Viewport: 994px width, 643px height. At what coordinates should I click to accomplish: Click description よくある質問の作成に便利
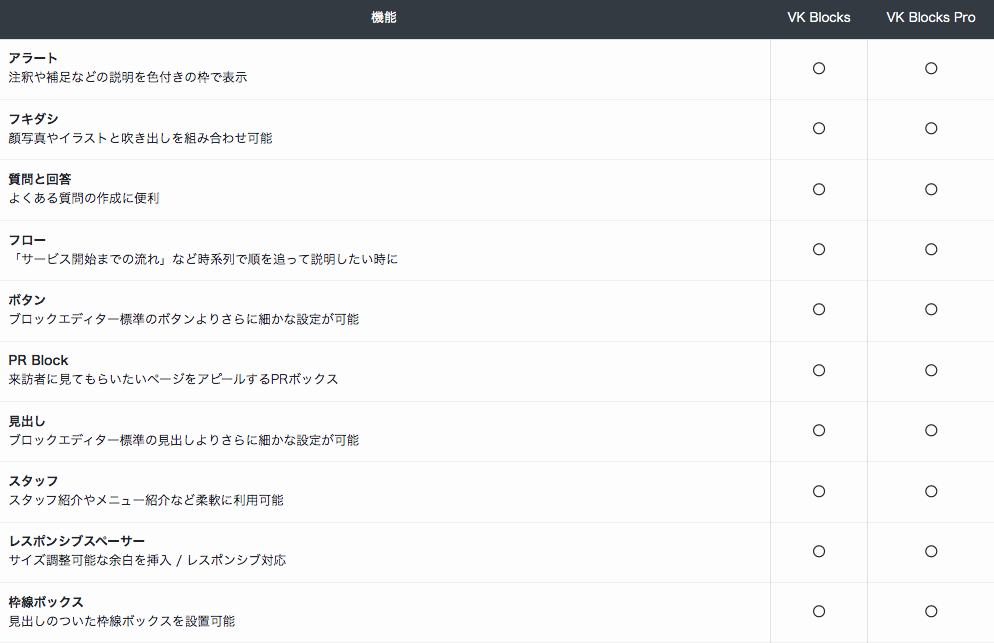coord(84,198)
